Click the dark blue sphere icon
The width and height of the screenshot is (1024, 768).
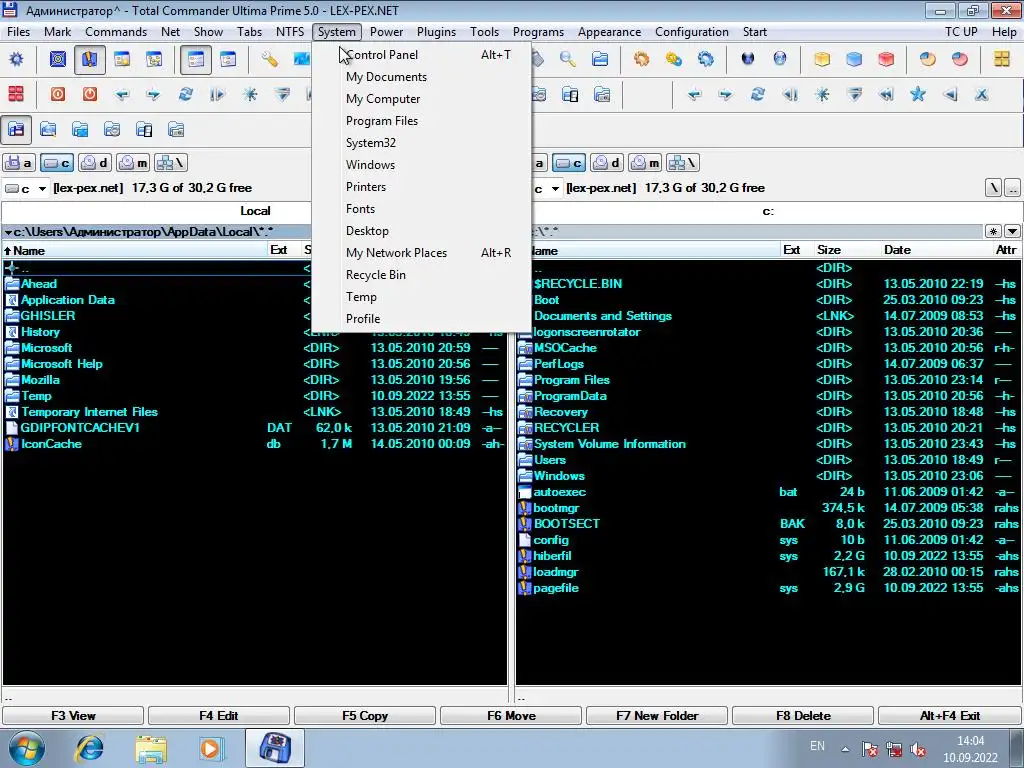point(748,59)
